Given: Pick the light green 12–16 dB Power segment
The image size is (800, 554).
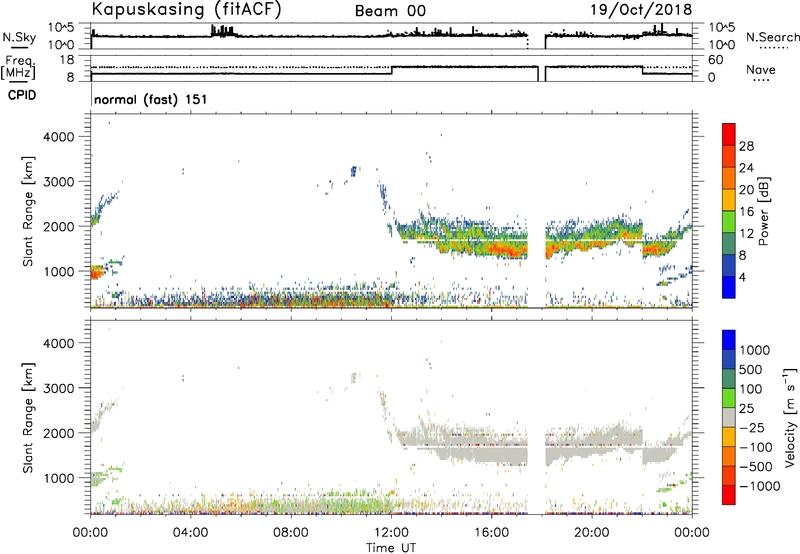Looking at the screenshot, I should pos(729,222).
